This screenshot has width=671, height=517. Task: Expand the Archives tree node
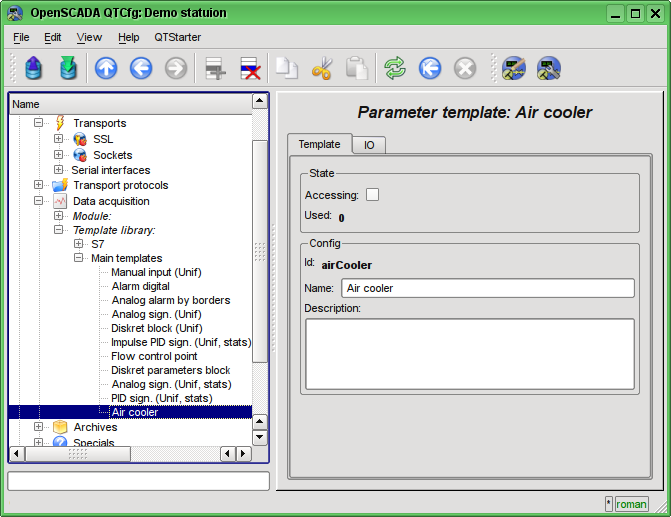pos(39,427)
